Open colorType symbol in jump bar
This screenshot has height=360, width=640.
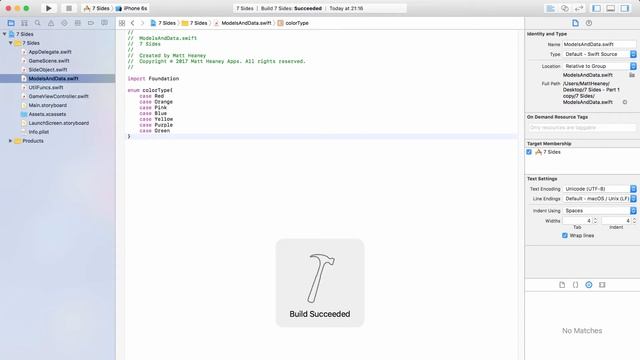(x=293, y=23)
